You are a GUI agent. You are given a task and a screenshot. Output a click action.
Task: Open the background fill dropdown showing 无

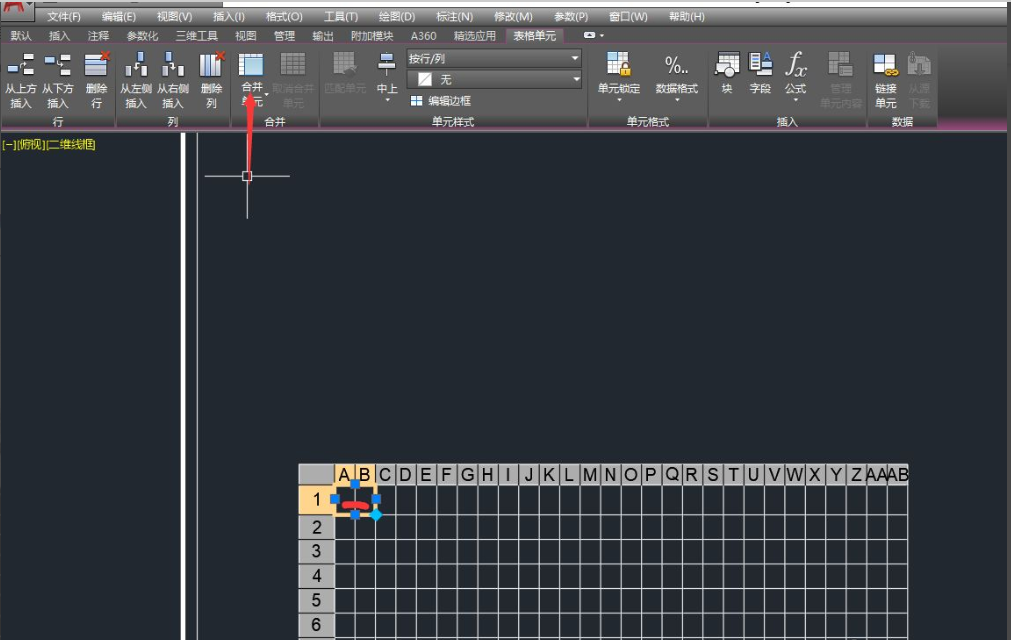coord(494,79)
